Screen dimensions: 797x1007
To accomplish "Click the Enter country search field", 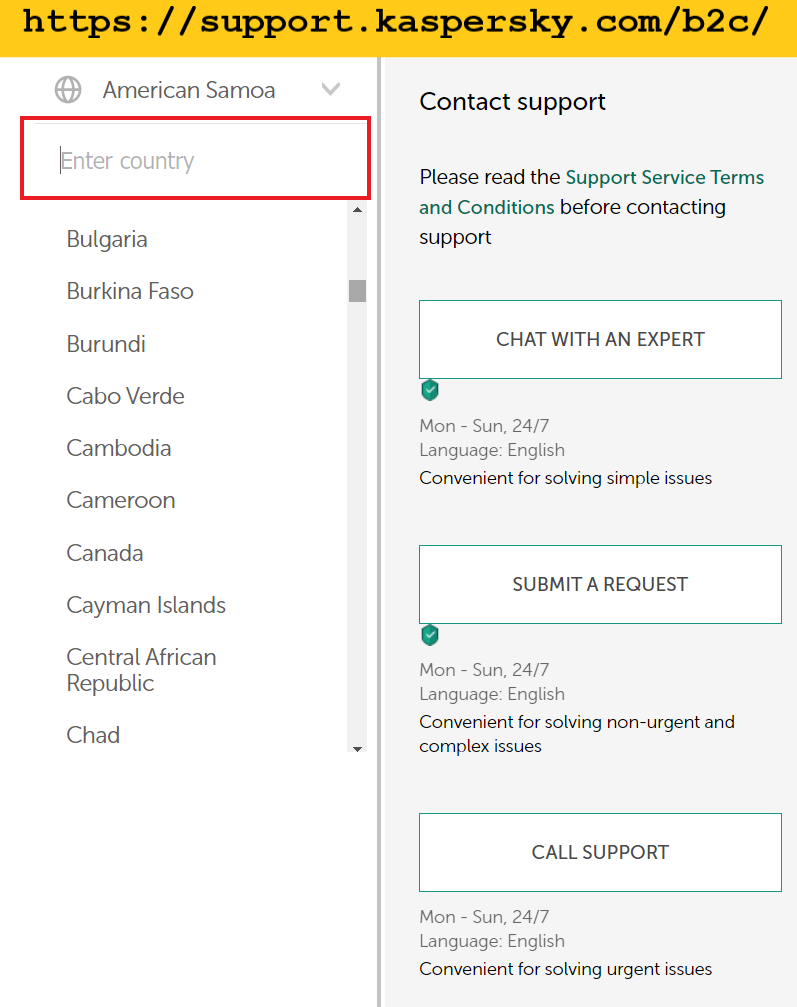I will (x=195, y=160).
